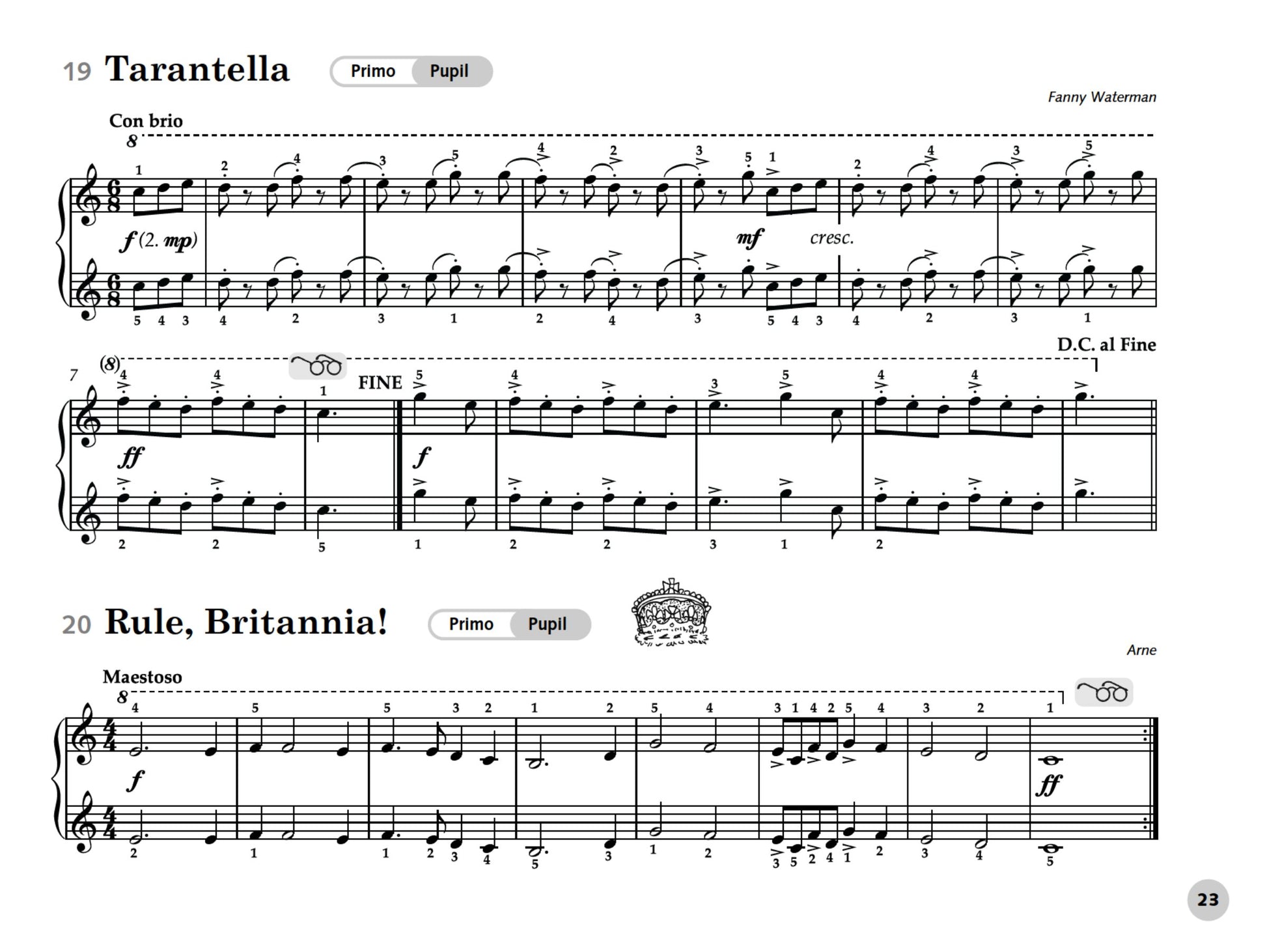Click the Con brio tempo marking
The height and width of the screenshot is (952, 1267).
click(146, 120)
